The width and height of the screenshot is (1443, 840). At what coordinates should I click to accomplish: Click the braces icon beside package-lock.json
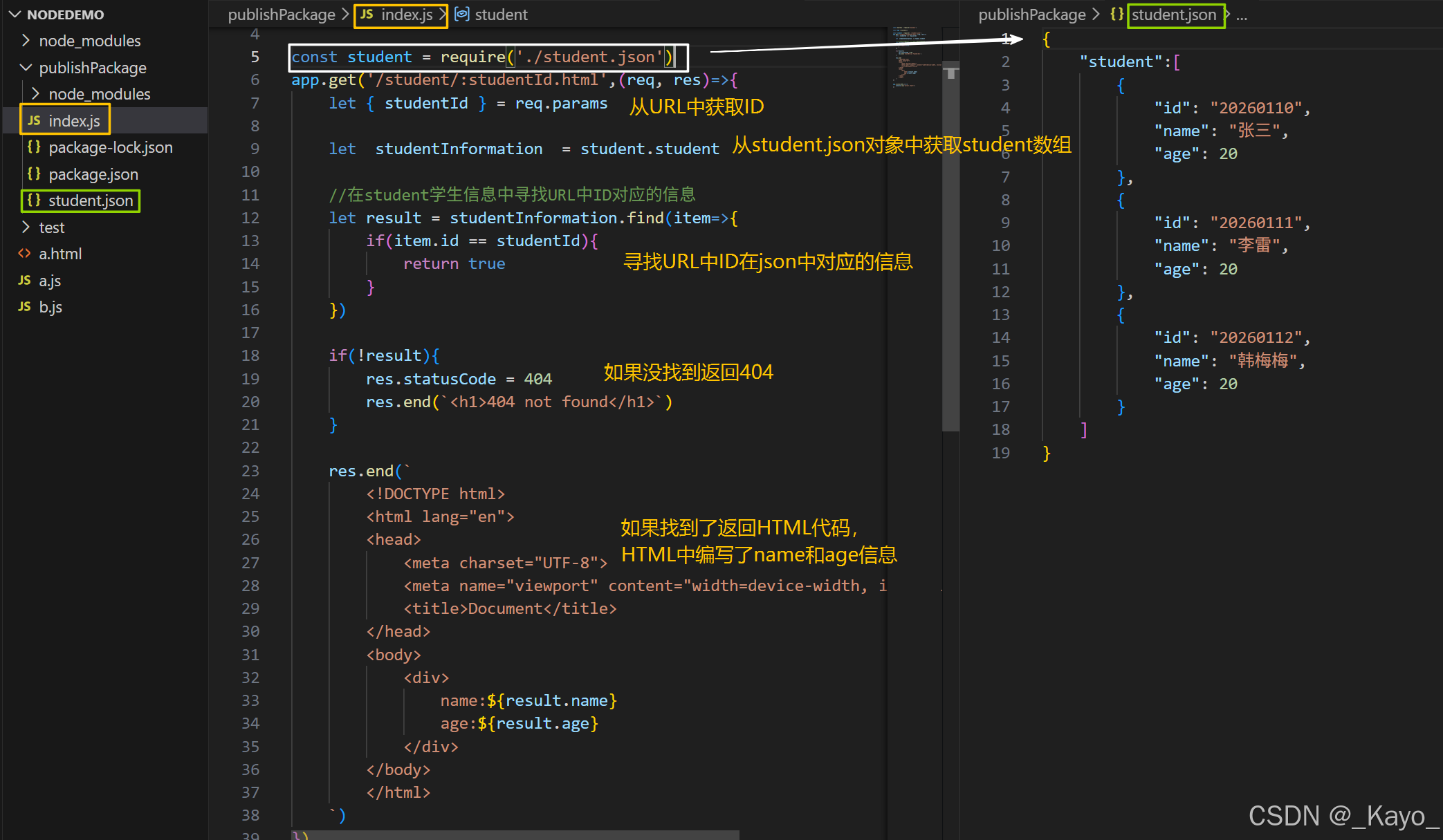[33, 147]
